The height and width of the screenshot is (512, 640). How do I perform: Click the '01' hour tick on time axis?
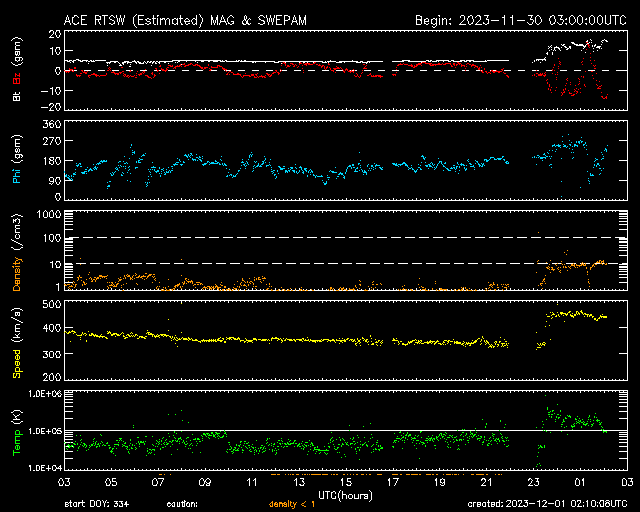click(580, 483)
